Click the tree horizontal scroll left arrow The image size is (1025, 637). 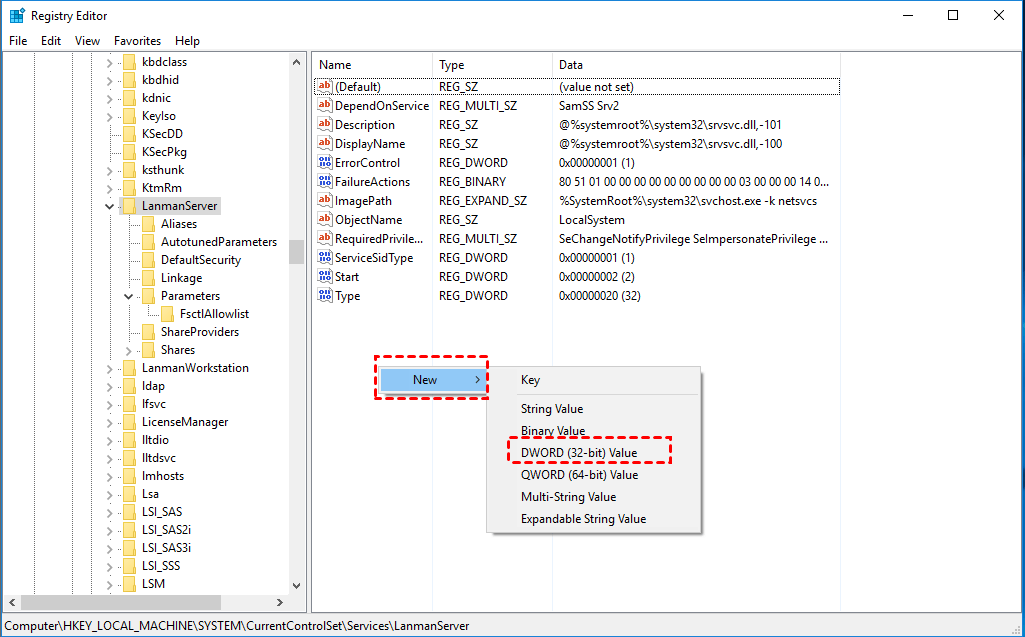pyautogui.click(x=12, y=602)
